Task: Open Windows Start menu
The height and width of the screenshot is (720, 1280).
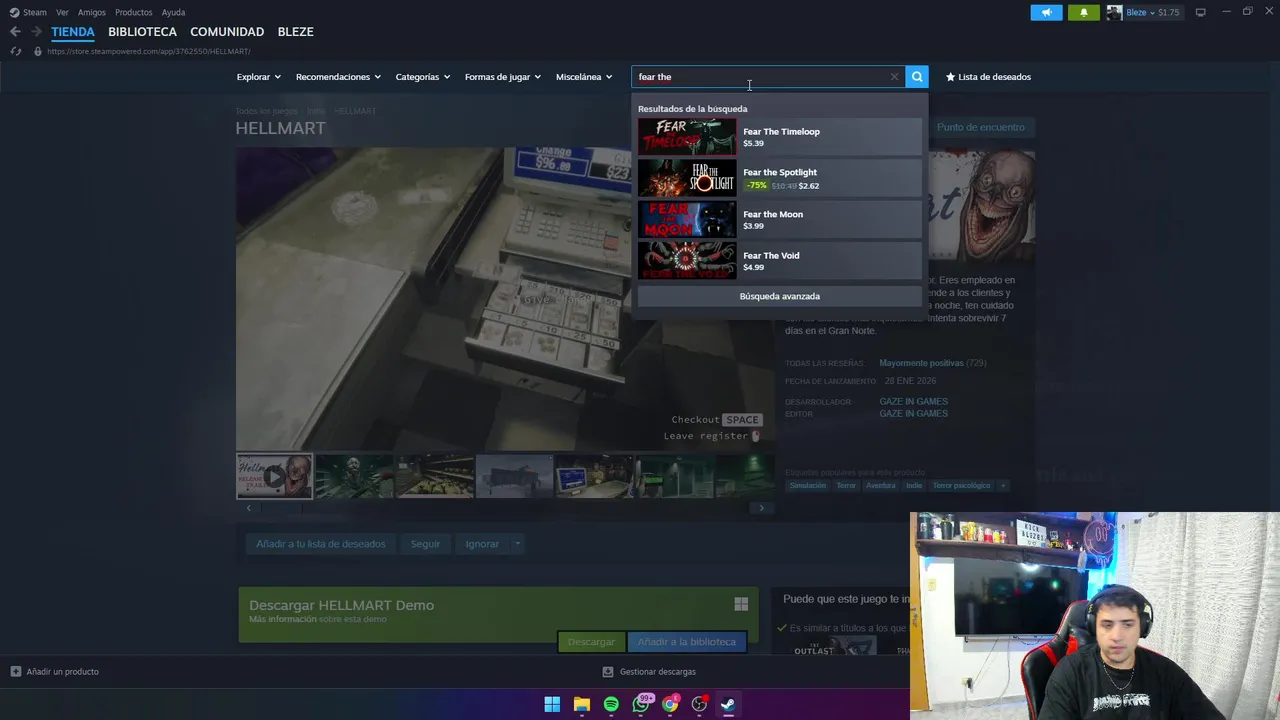Action: (x=552, y=704)
